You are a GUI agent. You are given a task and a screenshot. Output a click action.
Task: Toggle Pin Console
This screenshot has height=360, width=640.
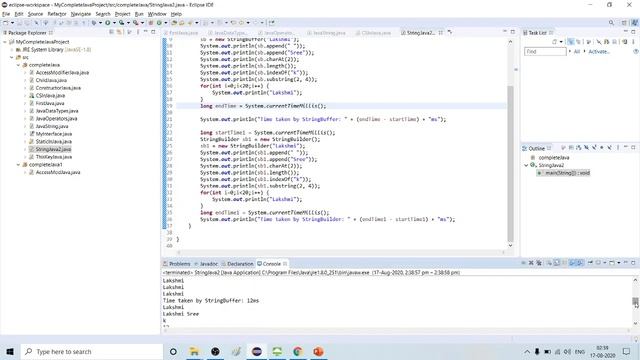[x=590, y=263]
